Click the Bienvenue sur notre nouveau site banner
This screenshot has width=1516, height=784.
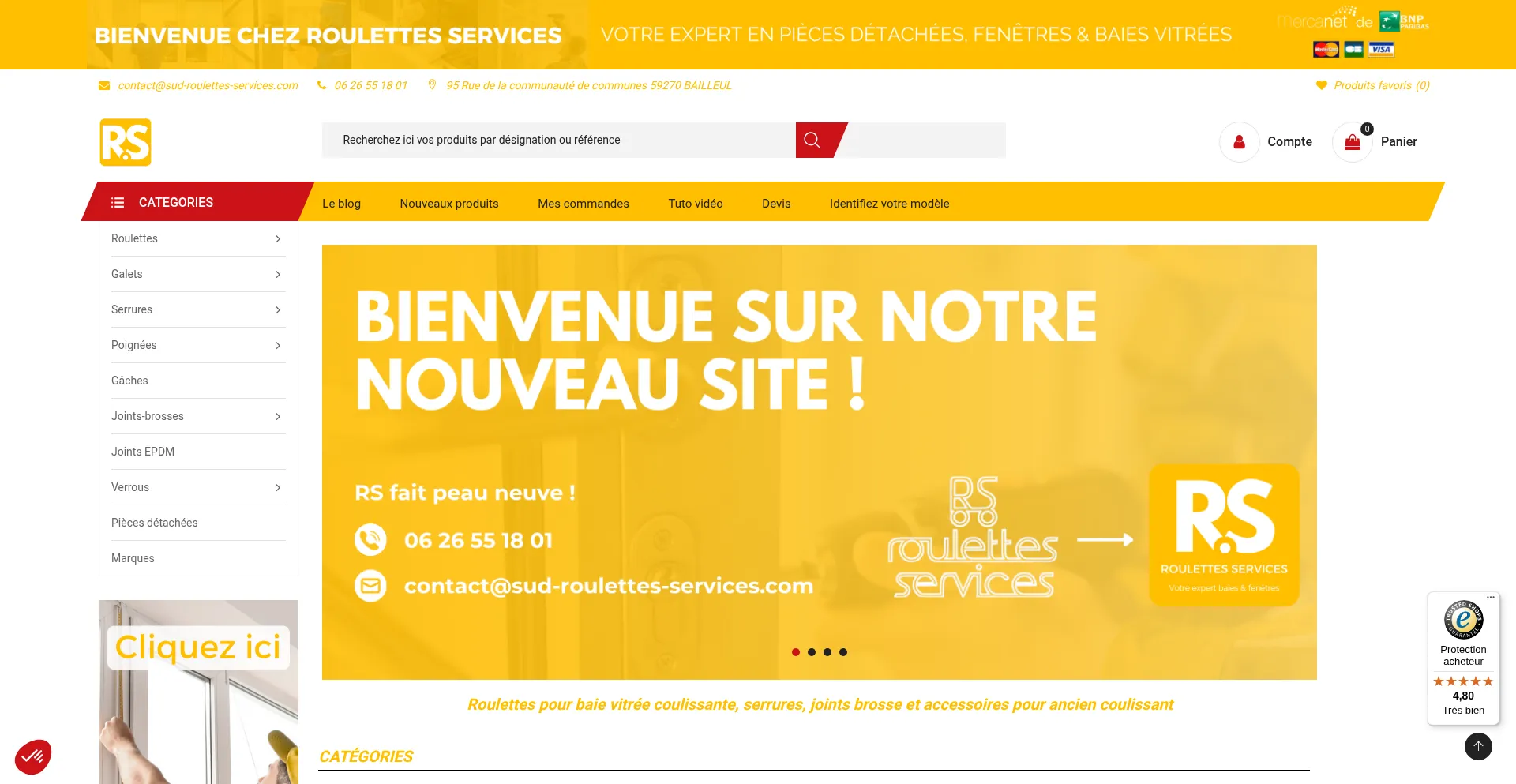click(x=820, y=462)
